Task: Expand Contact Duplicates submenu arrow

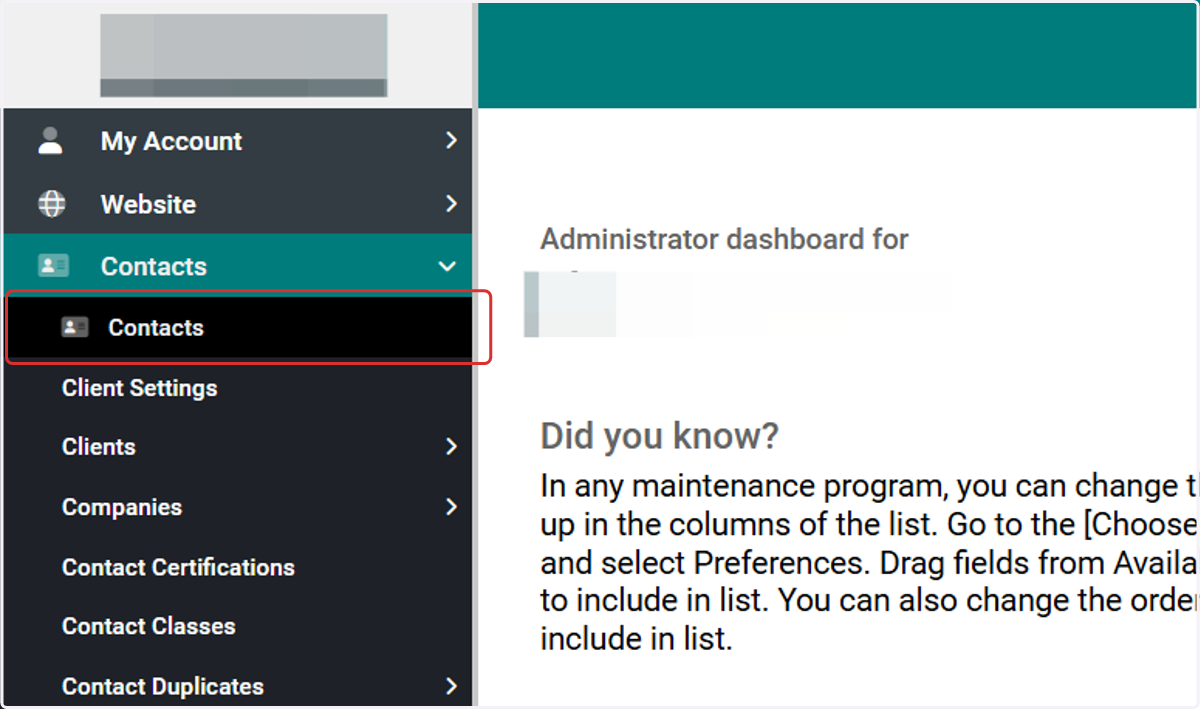Action: pos(451,687)
